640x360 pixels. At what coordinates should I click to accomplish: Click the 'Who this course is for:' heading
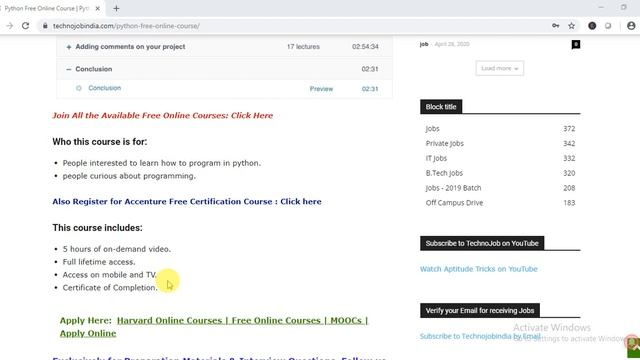(x=100, y=142)
